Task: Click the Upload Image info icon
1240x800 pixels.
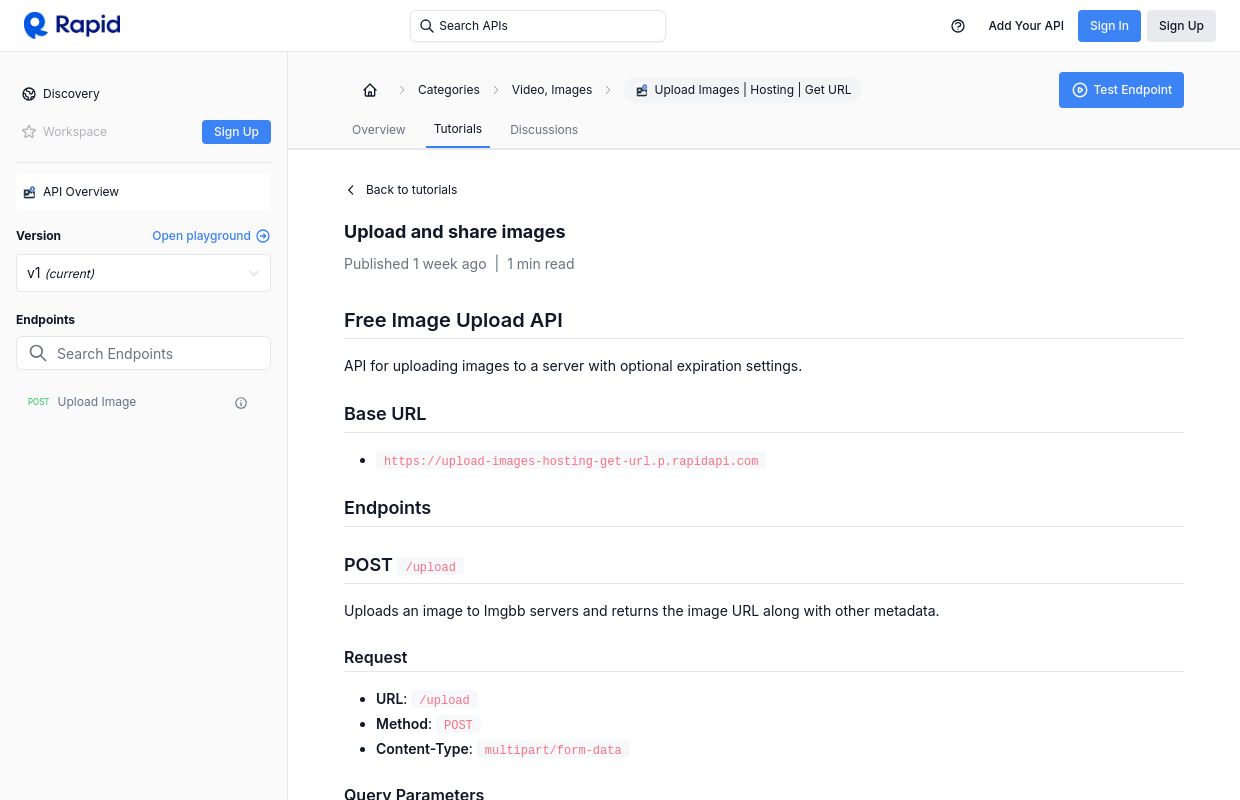Action: pos(241,403)
